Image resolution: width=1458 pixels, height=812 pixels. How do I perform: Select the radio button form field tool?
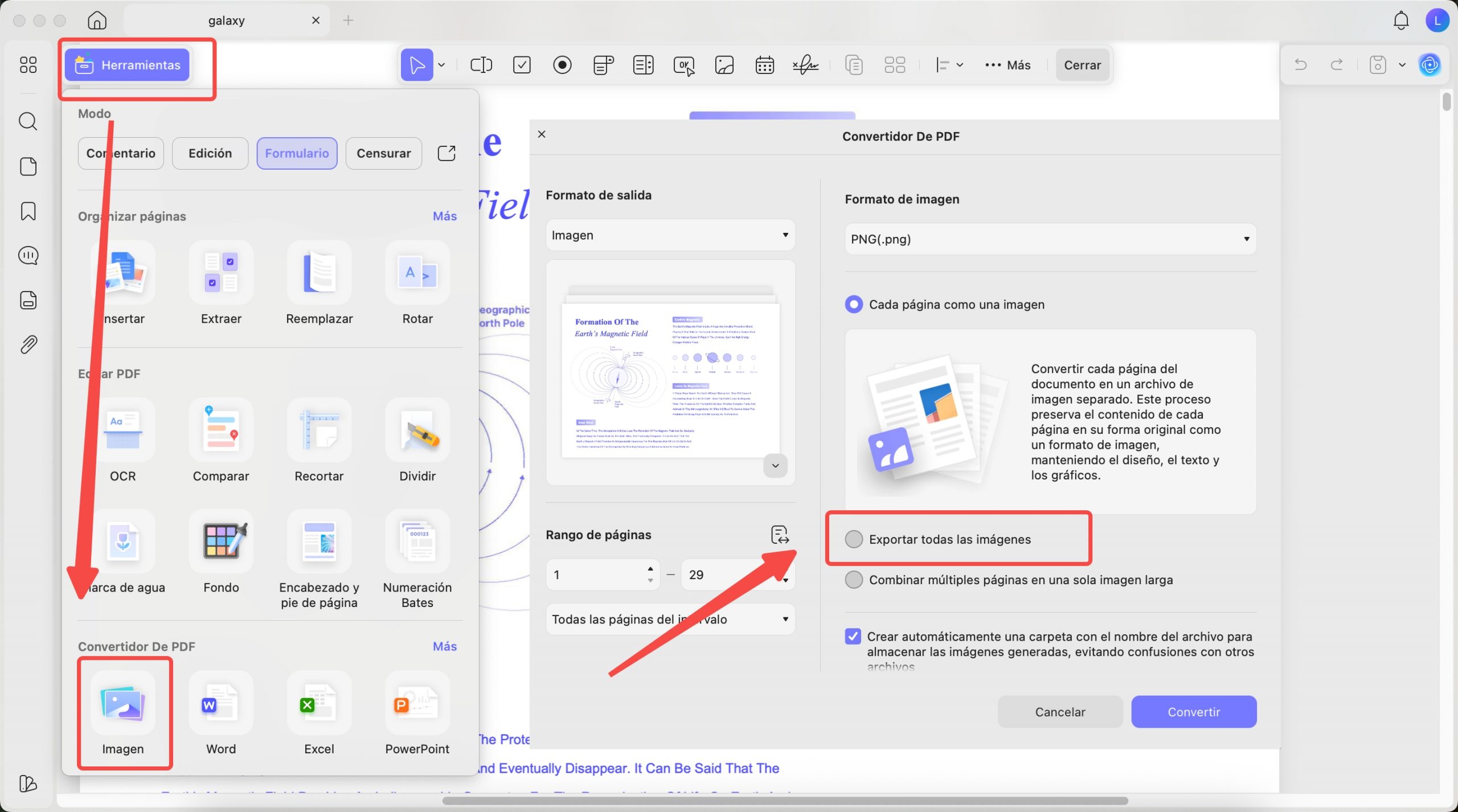(x=562, y=64)
